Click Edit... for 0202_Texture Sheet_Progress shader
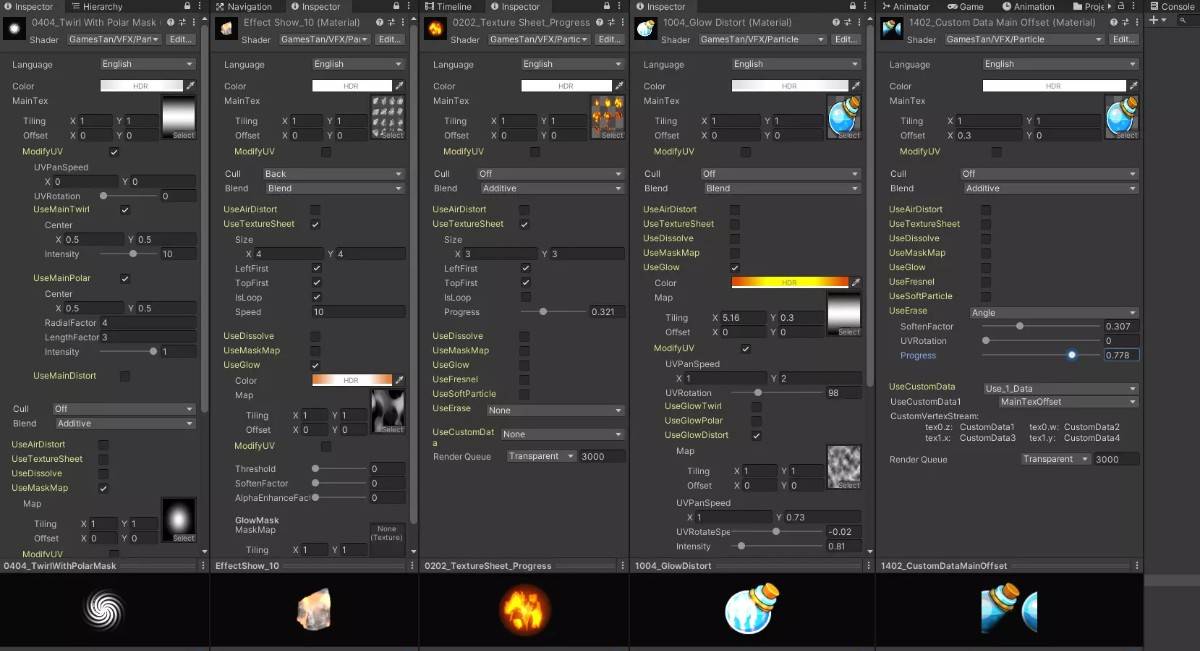Viewport: 1200px width, 651px height. click(610, 40)
